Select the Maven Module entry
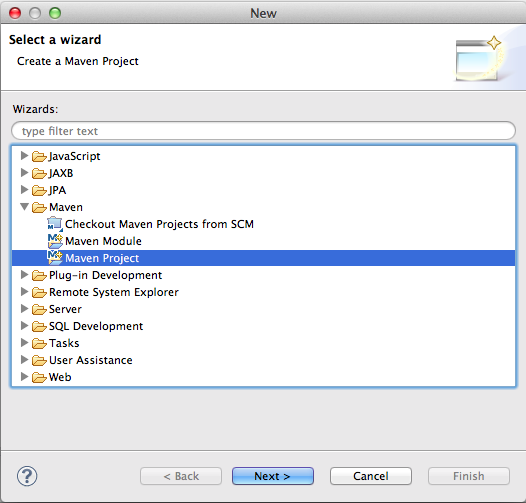 pyautogui.click(x=103, y=241)
